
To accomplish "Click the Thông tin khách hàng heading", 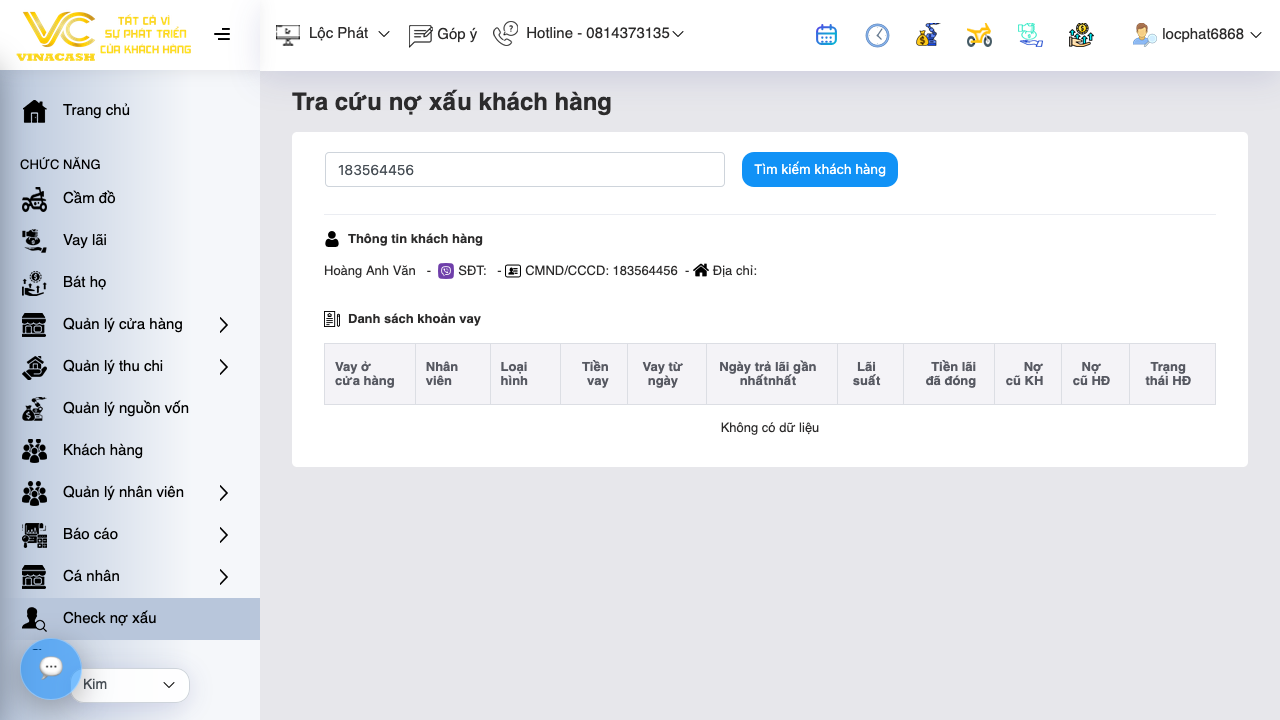I will [x=415, y=239].
